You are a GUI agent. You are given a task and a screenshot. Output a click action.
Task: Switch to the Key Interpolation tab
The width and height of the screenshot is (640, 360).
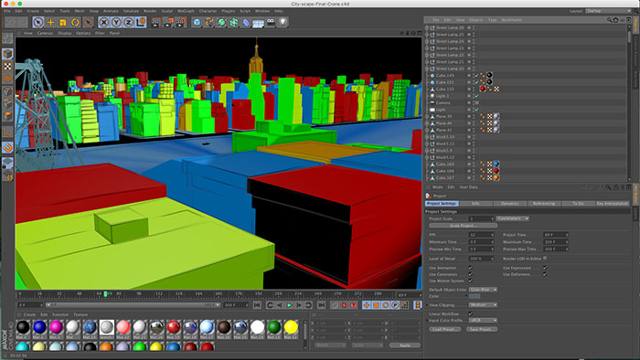tap(612, 203)
